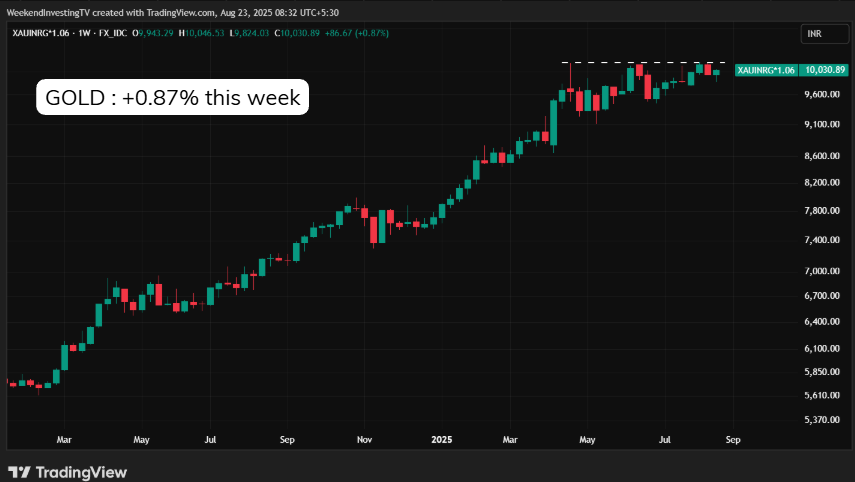The width and height of the screenshot is (855, 482).
Task: Click the 7,400.00 price axis label
Action: [822, 240]
